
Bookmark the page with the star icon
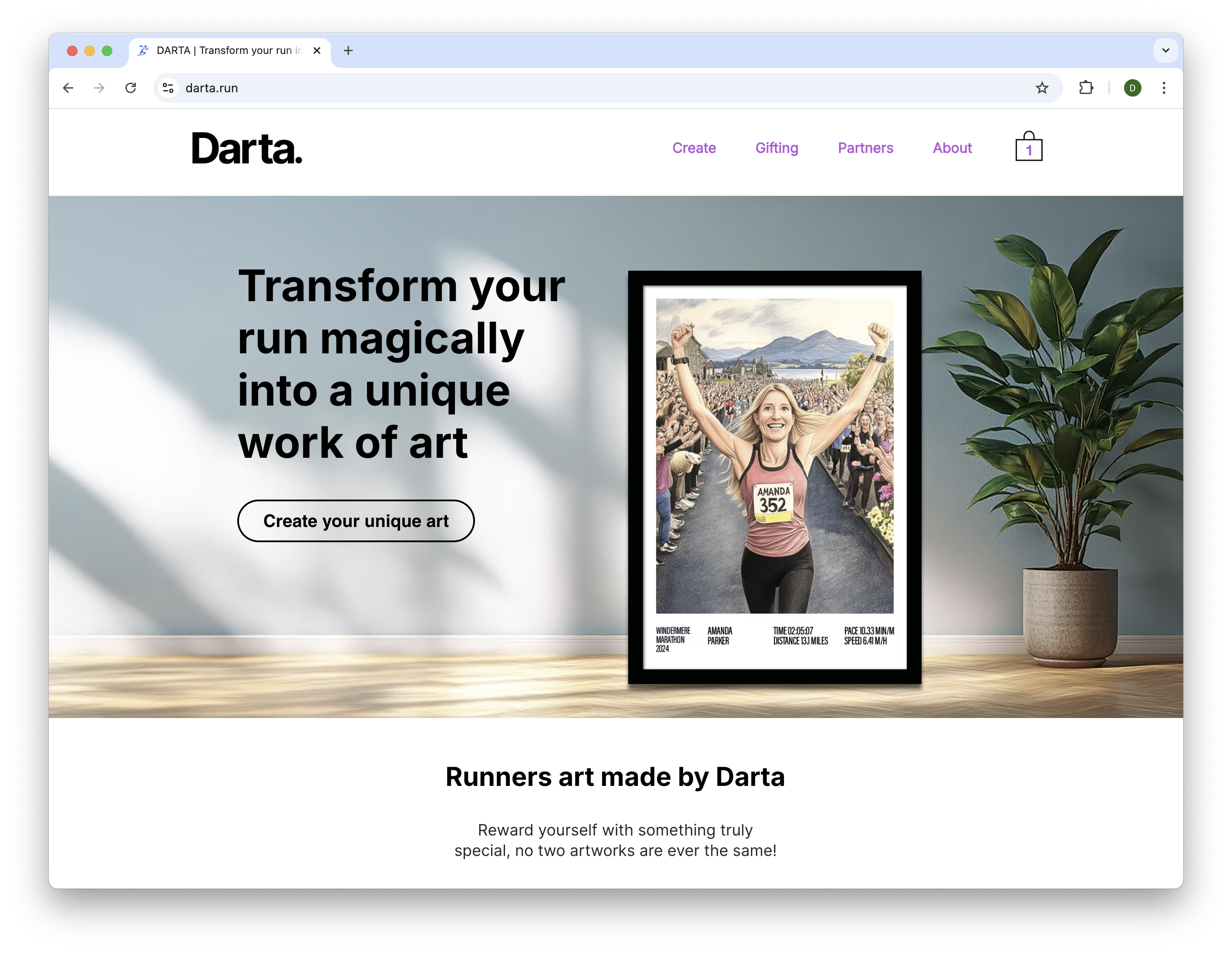[x=1041, y=88]
